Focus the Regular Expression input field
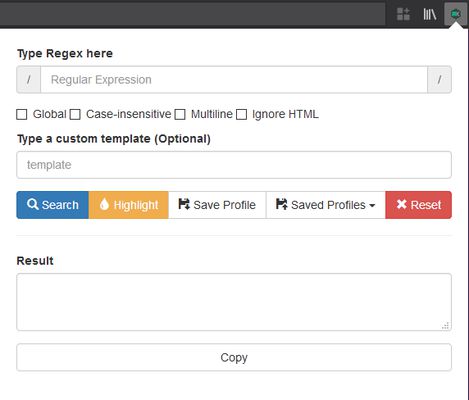 click(234, 80)
